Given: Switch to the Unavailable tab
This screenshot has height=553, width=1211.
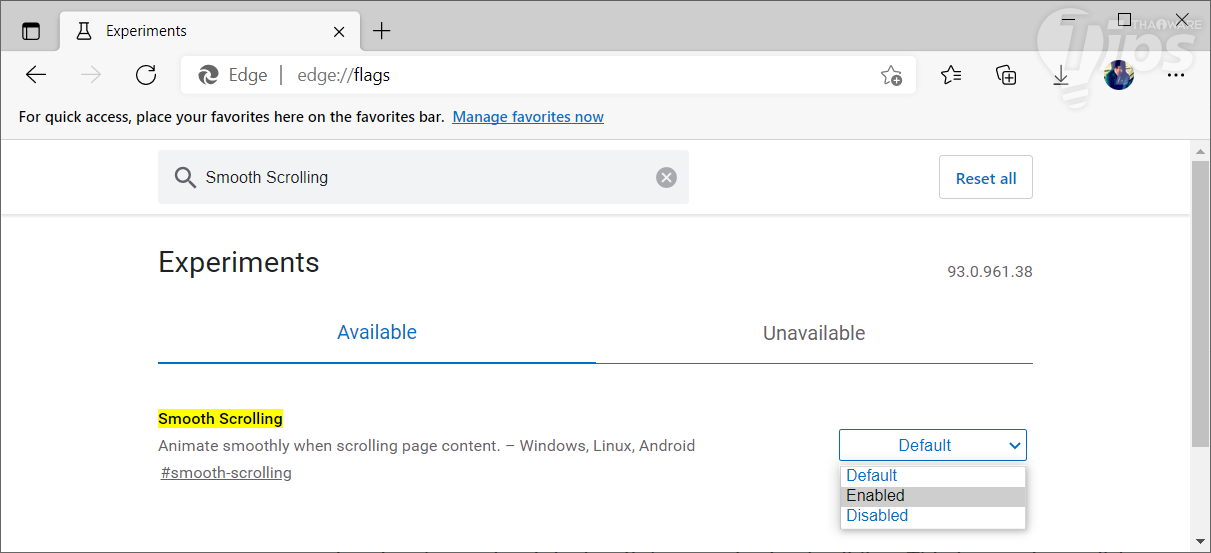Looking at the screenshot, I should [x=814, y=333].
